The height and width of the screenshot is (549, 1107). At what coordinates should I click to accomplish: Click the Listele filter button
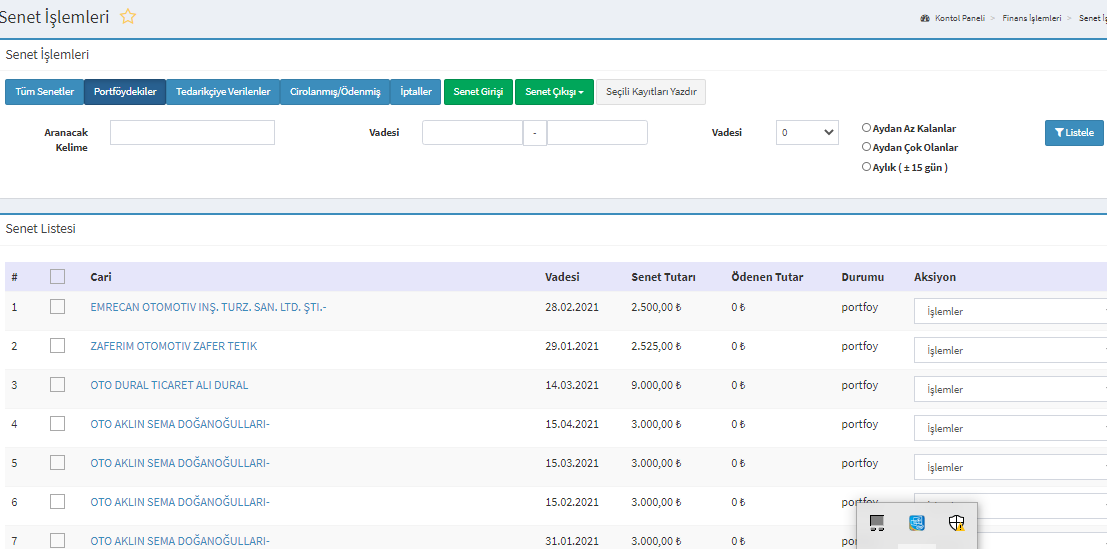pyautogui.click(x=1074, y=133)
